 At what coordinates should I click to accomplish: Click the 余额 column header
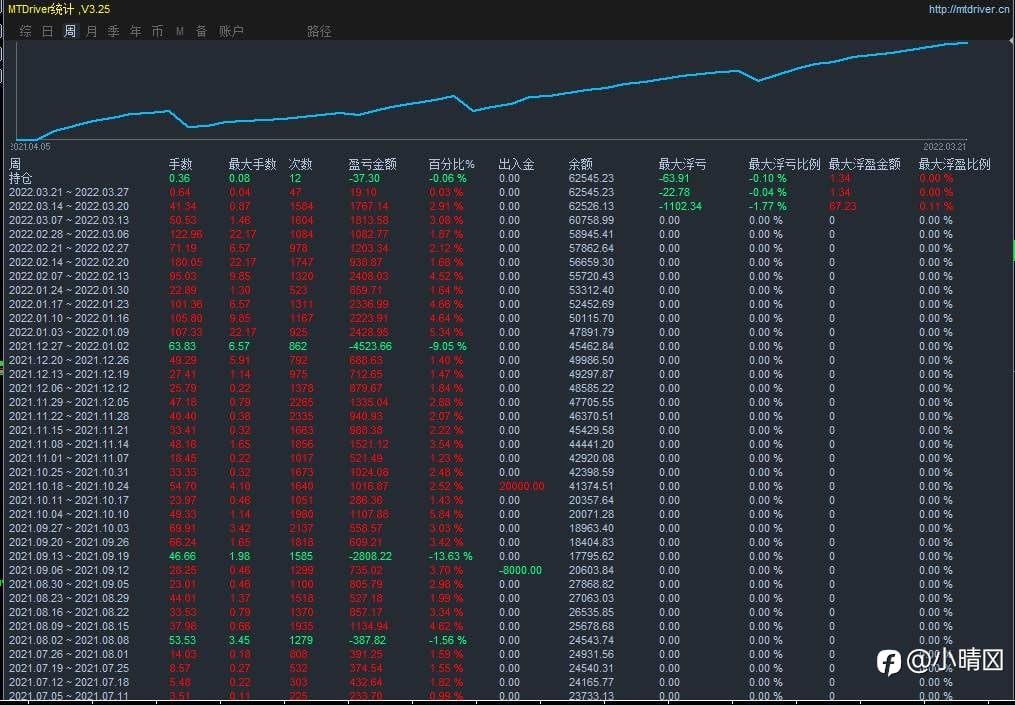pos(581,164)
